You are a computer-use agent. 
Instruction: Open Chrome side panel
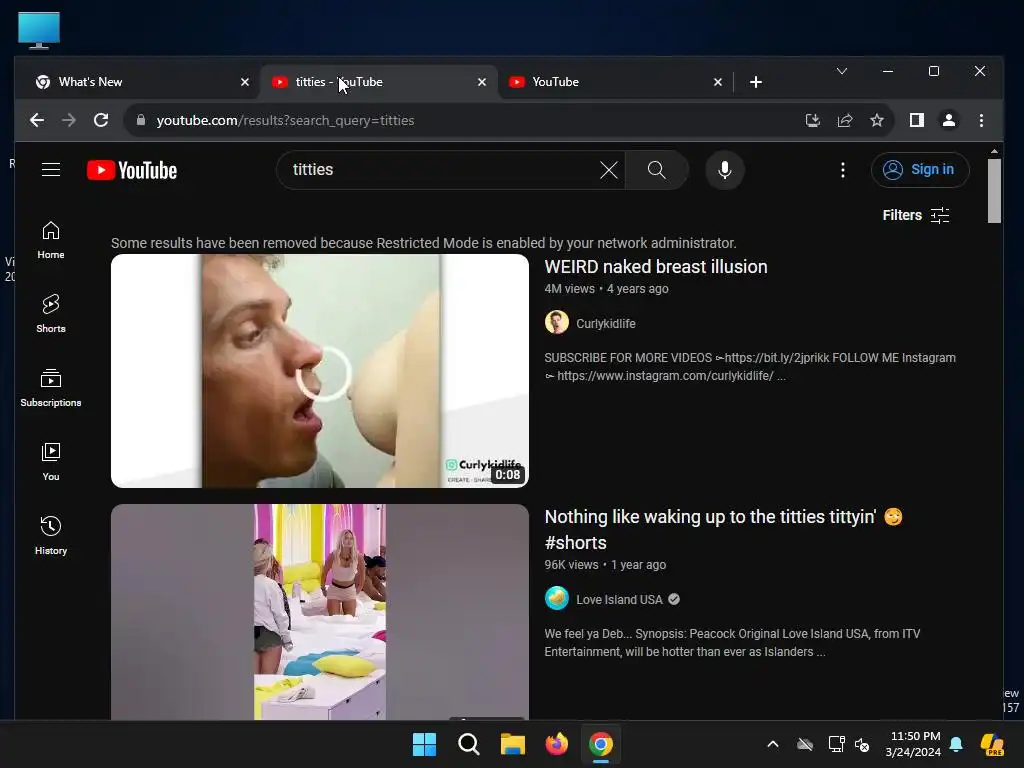tap(916, 120)
